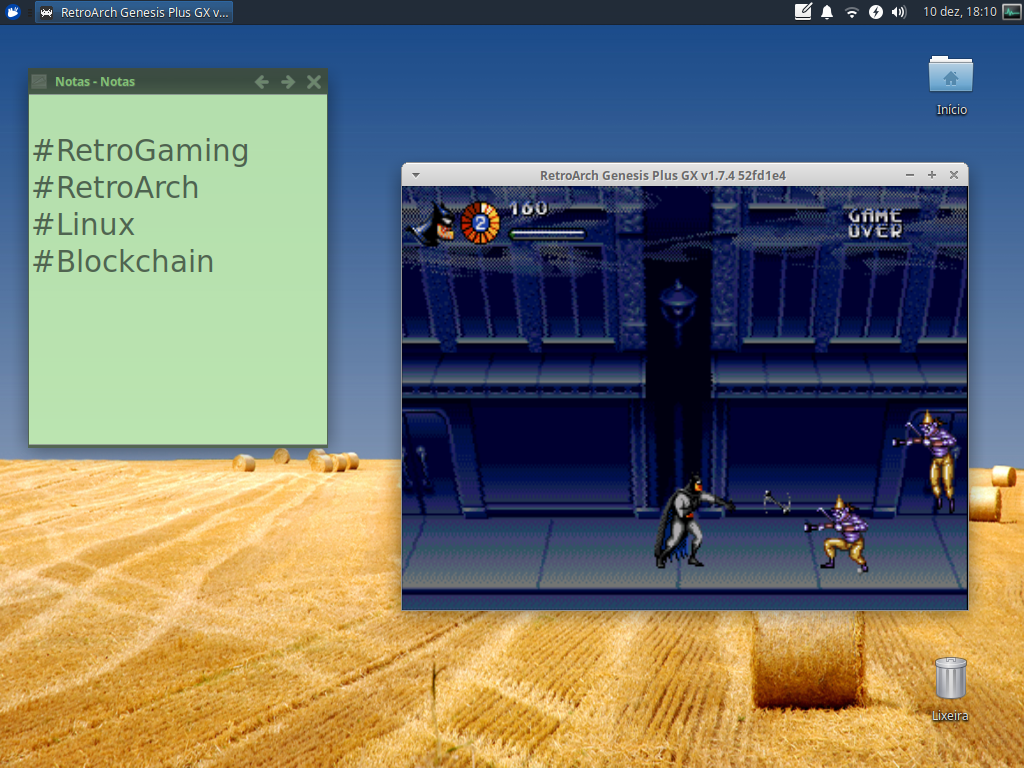Click the lives counter badge showing 2
The width and height of the screenshot is (1024, 768).
(x=481, y=223)
